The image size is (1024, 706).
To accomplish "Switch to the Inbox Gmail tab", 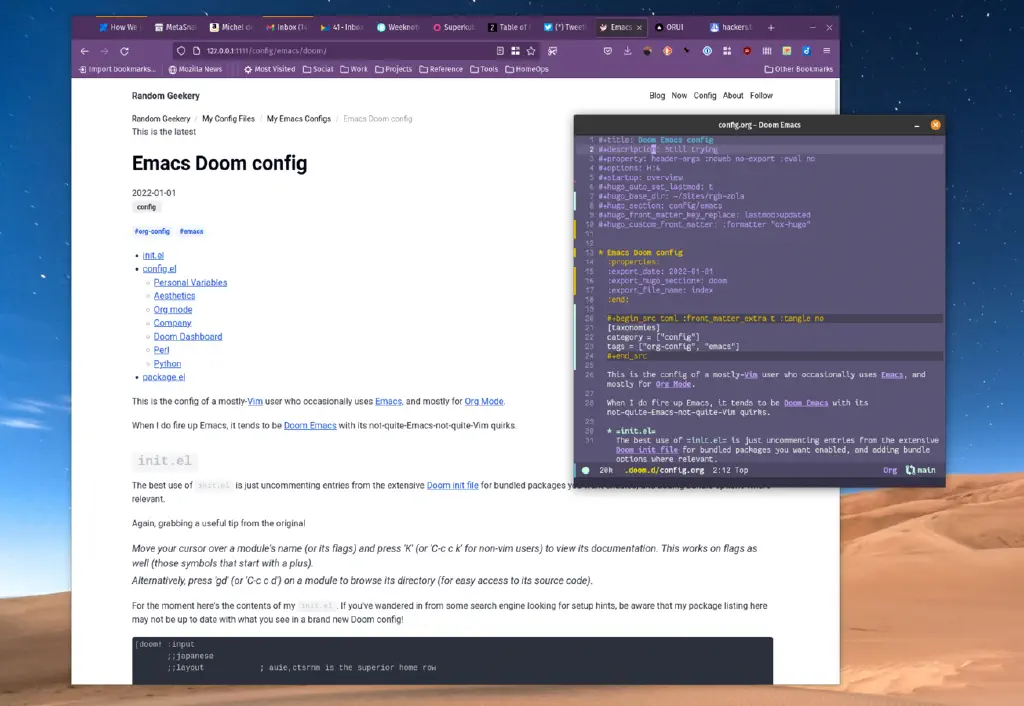I will [286, 27].
